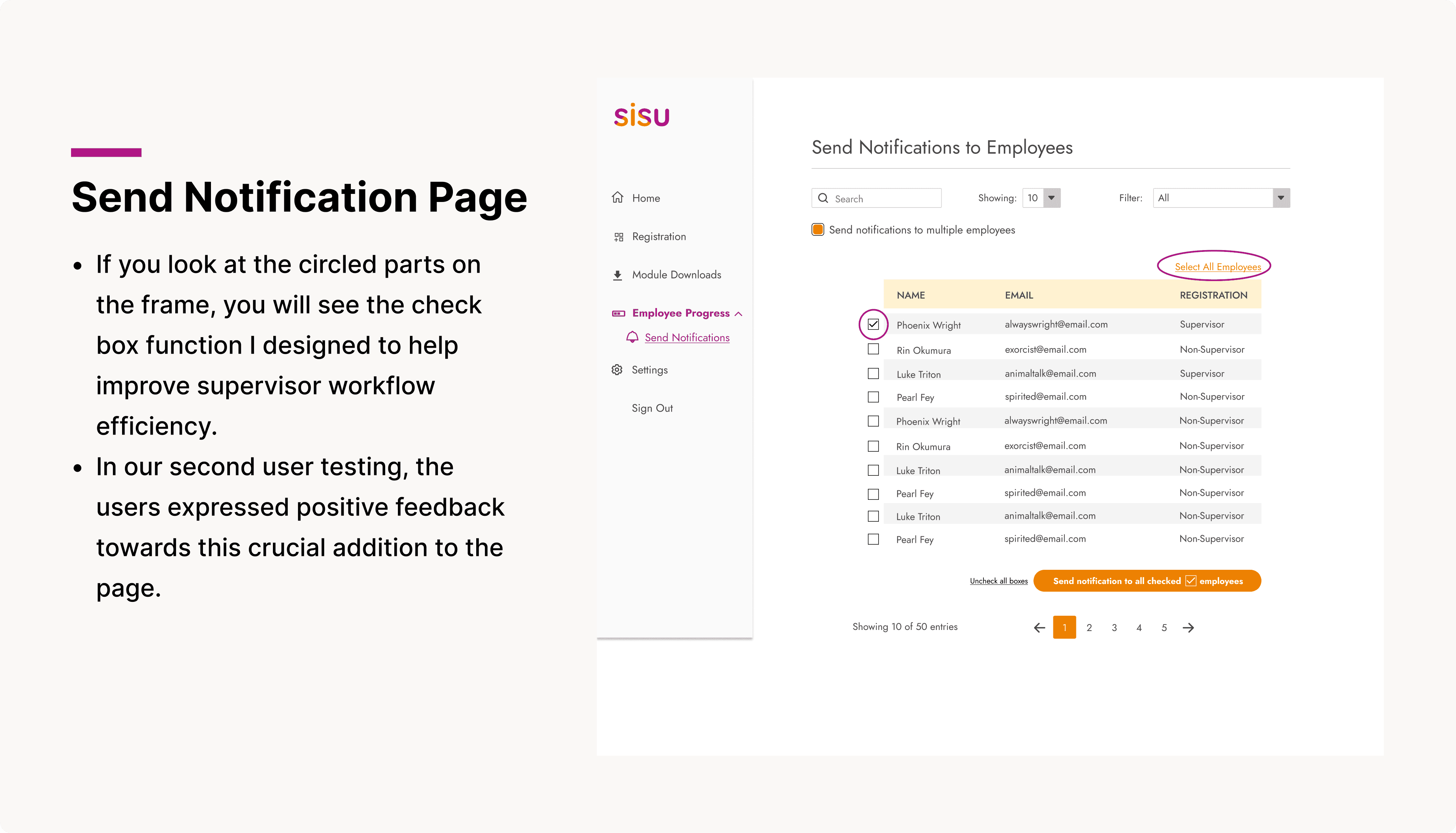
Task: Check the first Pearl Fey row checkbox
Action: (x=873, y=397)
